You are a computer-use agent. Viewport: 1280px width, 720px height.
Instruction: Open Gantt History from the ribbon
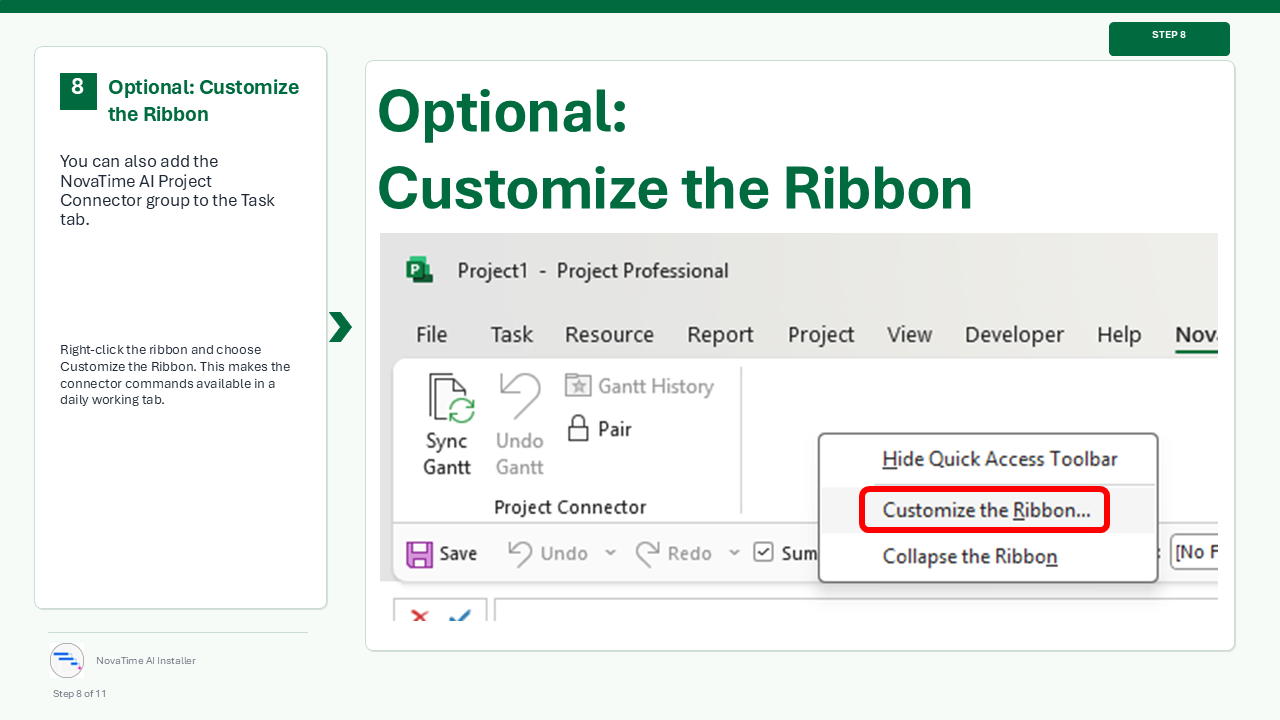pos(639,386)
